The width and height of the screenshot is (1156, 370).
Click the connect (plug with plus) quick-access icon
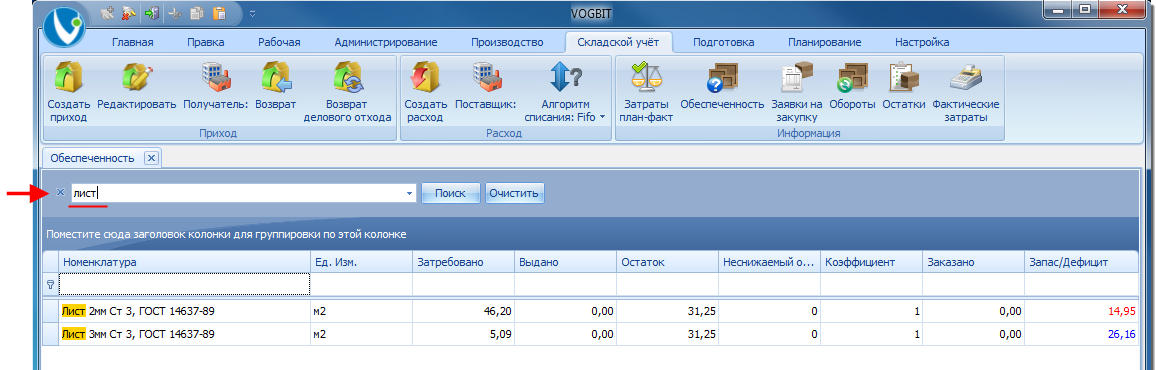point(107,13)
